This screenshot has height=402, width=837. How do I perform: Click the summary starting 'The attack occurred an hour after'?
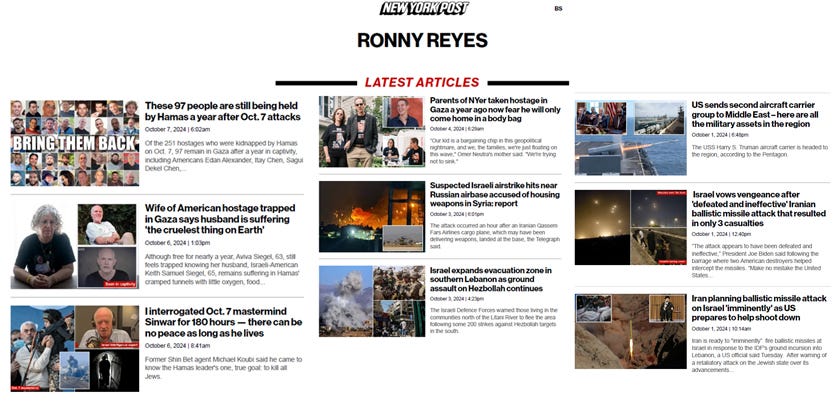(x=495, y=236)
